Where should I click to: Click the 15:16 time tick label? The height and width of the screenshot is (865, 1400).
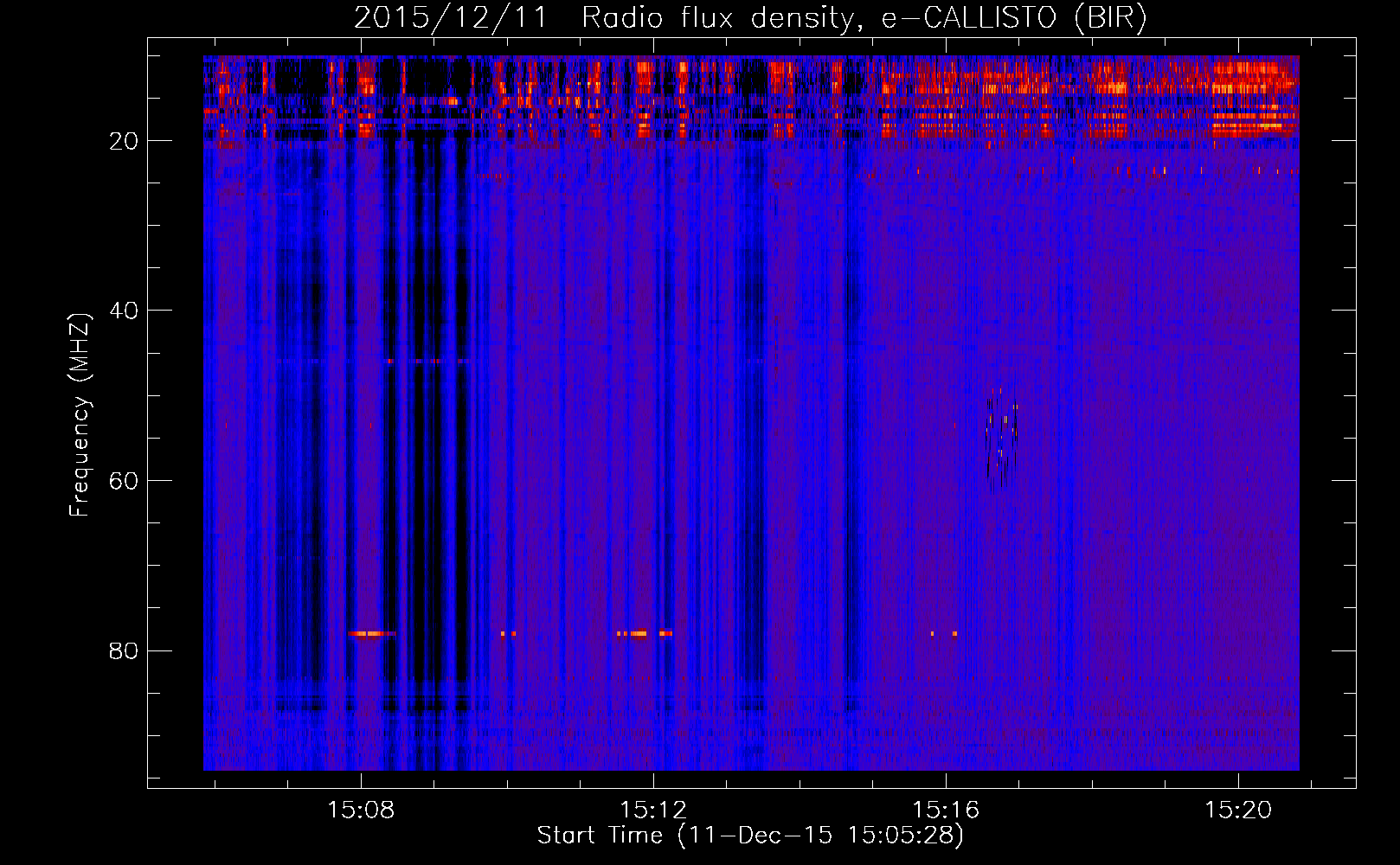(x=946, y=810)
